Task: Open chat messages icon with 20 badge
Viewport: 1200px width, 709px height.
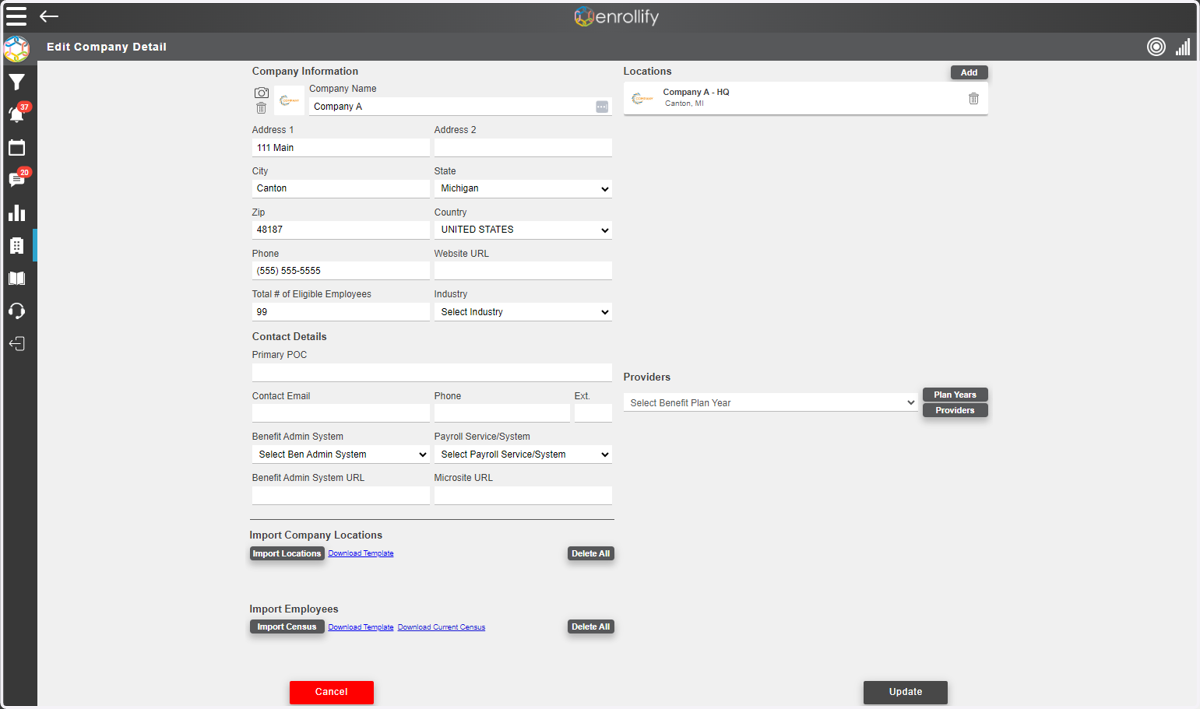Action: (x=17, y=179)
